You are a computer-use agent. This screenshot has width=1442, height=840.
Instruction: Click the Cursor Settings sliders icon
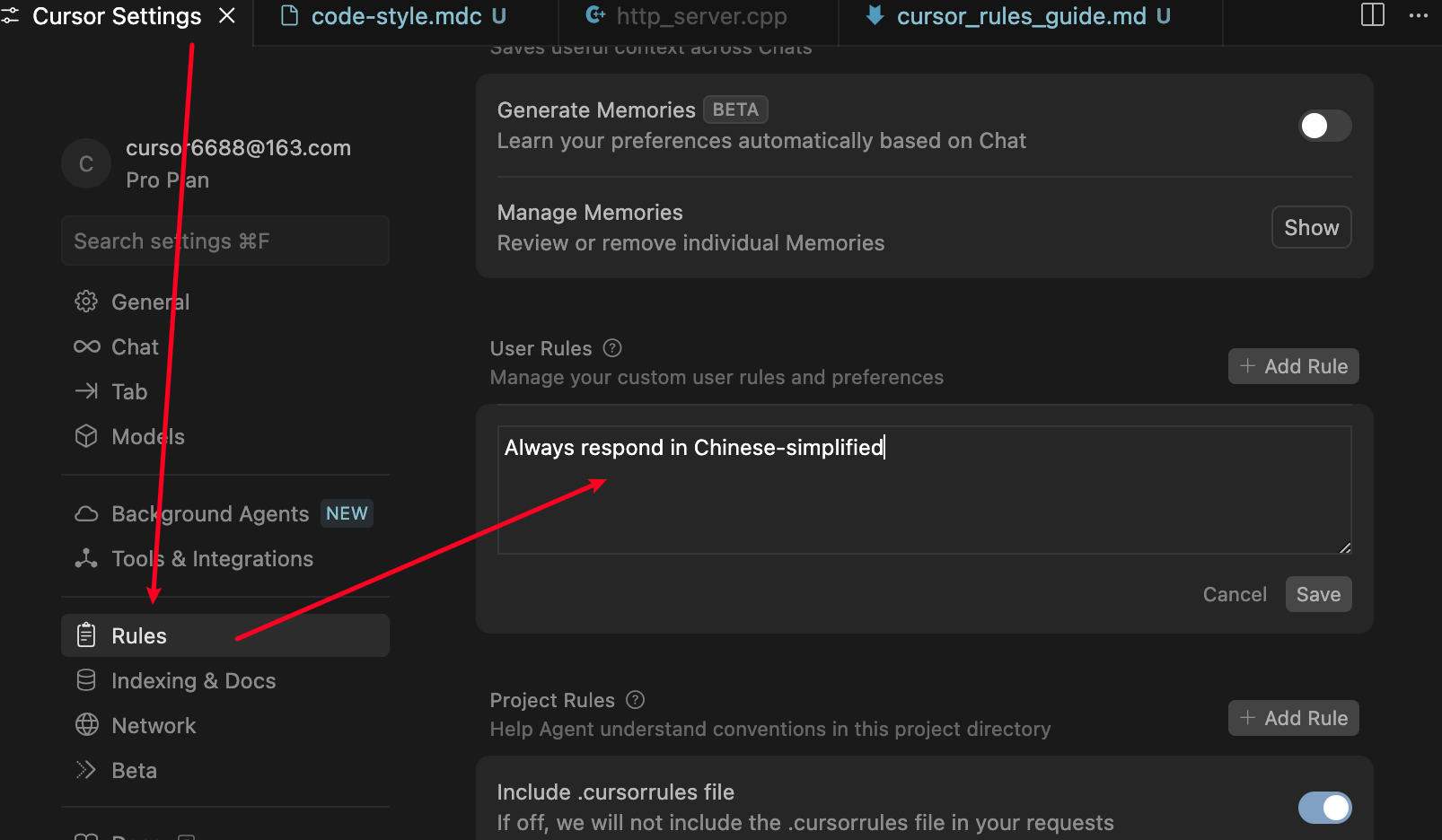10,16
